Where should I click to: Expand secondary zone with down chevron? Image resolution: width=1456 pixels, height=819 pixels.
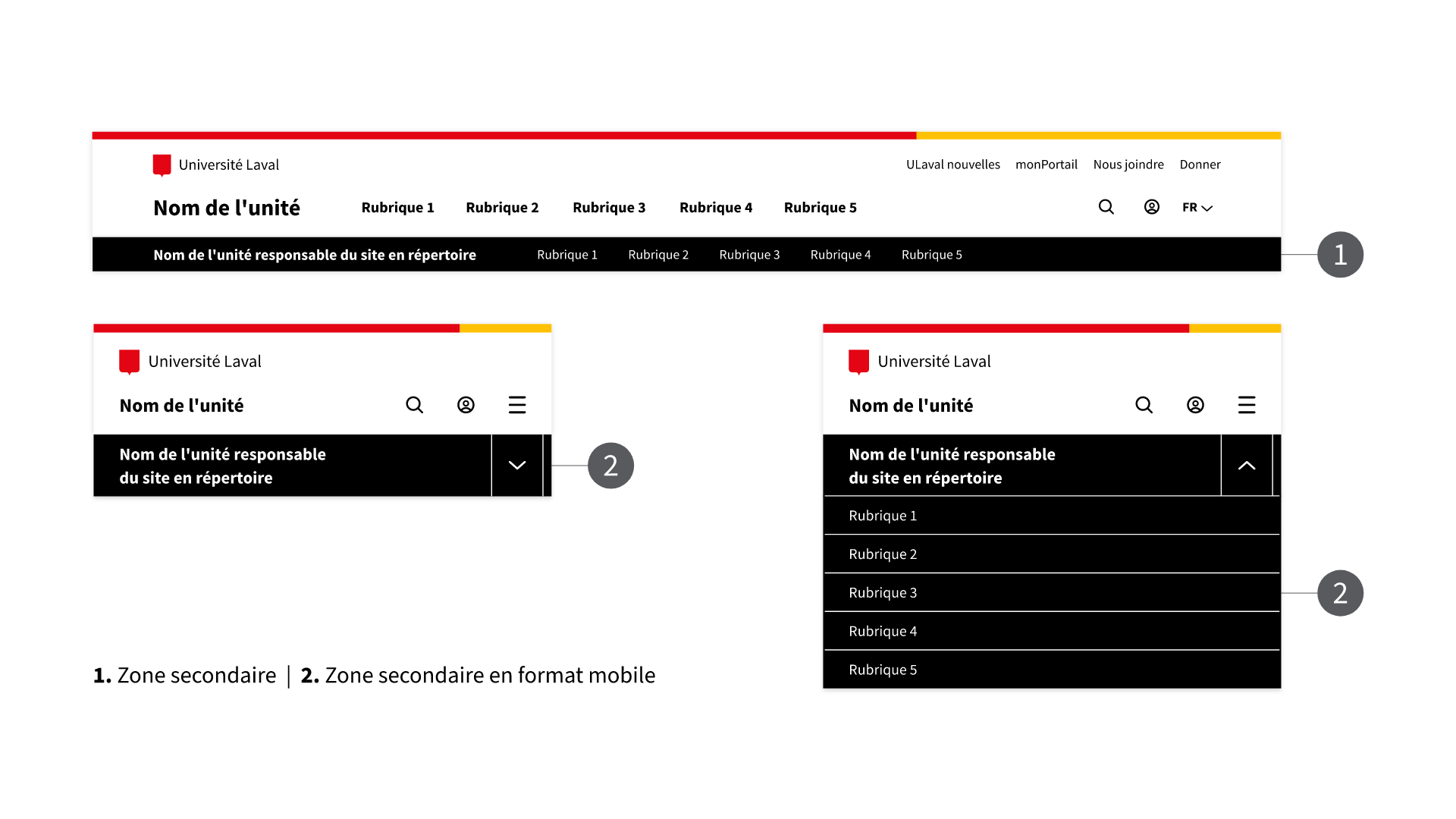point(517,466)
